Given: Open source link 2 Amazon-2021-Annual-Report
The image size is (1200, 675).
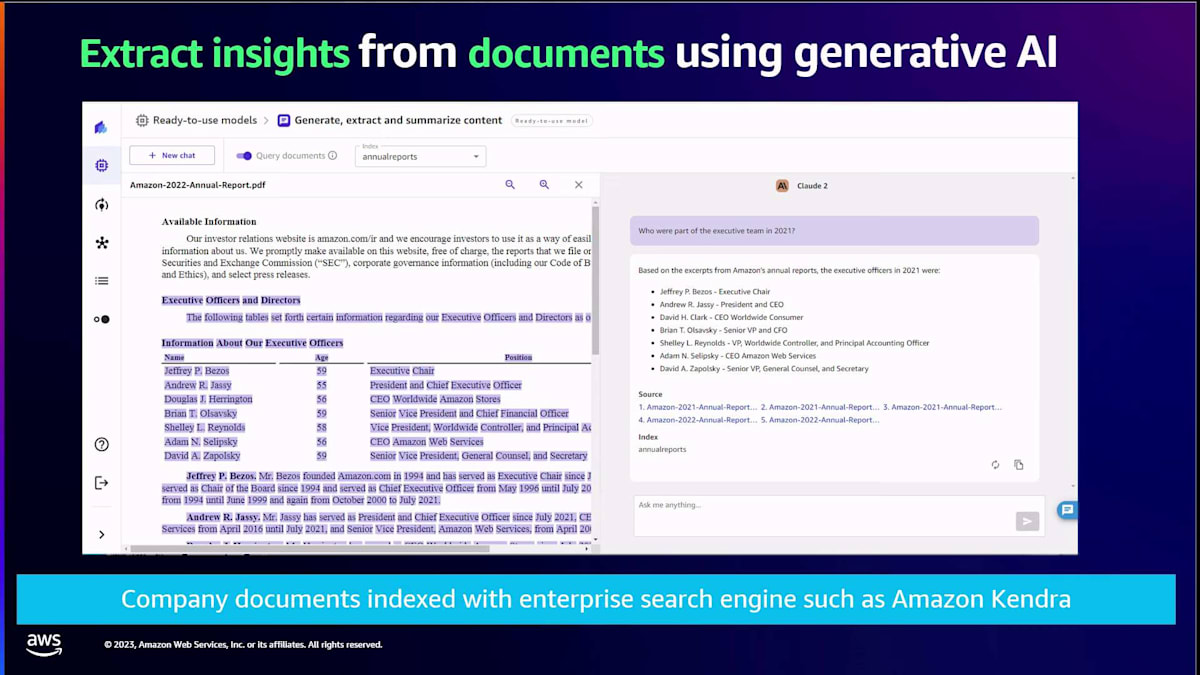Looking at the screenshot, I should click(x=820, y=407).
